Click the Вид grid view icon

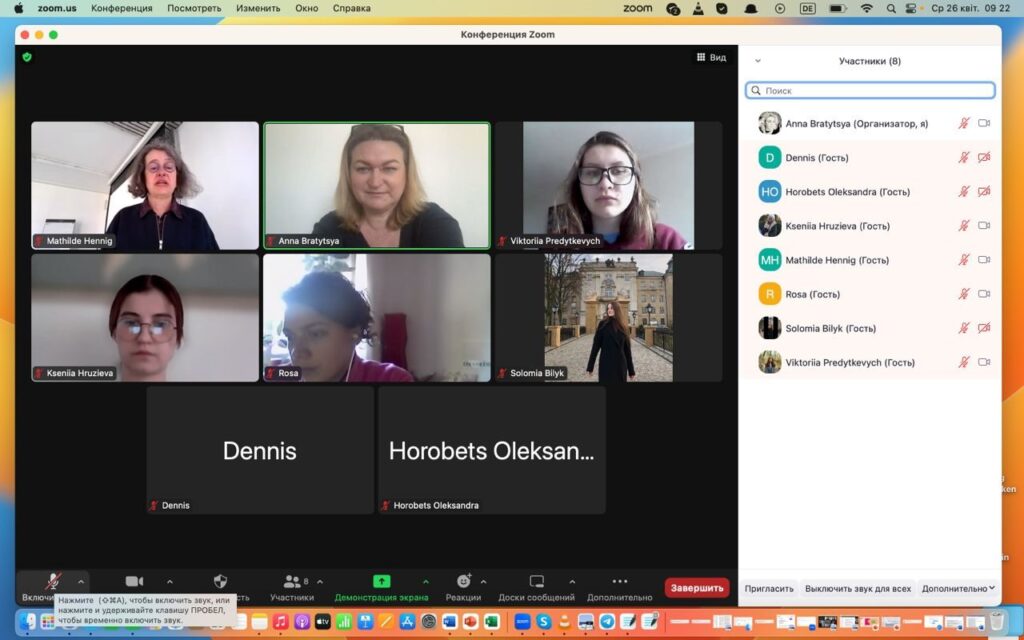point(702,57)
